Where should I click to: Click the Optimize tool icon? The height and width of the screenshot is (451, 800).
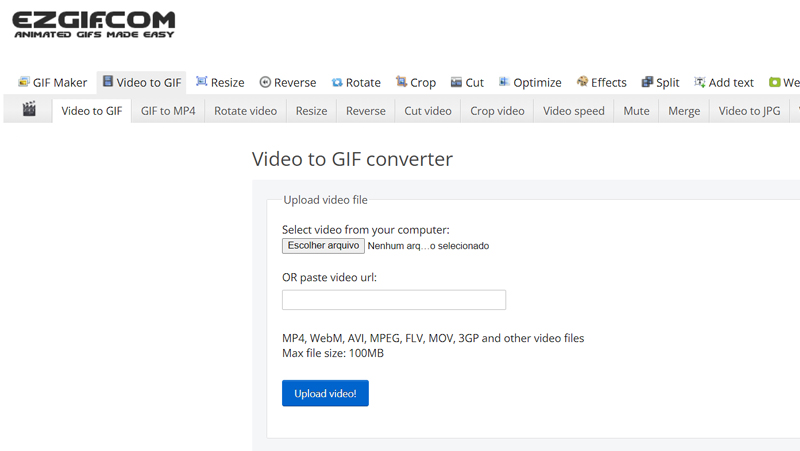(504, 82)
